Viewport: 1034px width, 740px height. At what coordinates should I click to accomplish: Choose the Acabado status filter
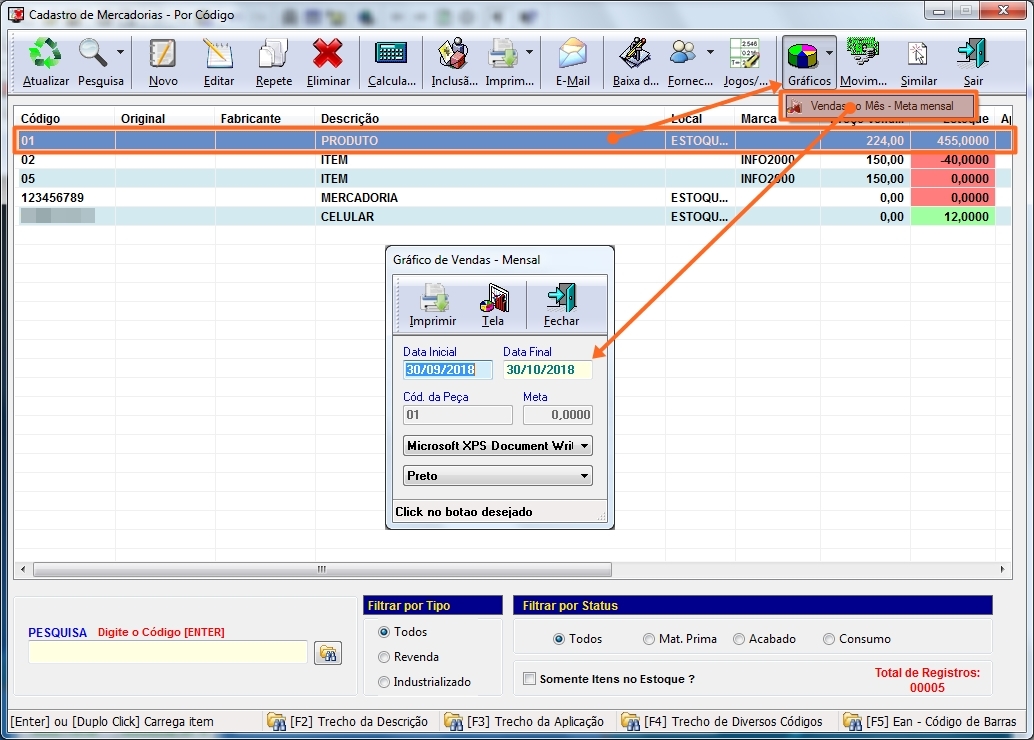click(739, 639)
